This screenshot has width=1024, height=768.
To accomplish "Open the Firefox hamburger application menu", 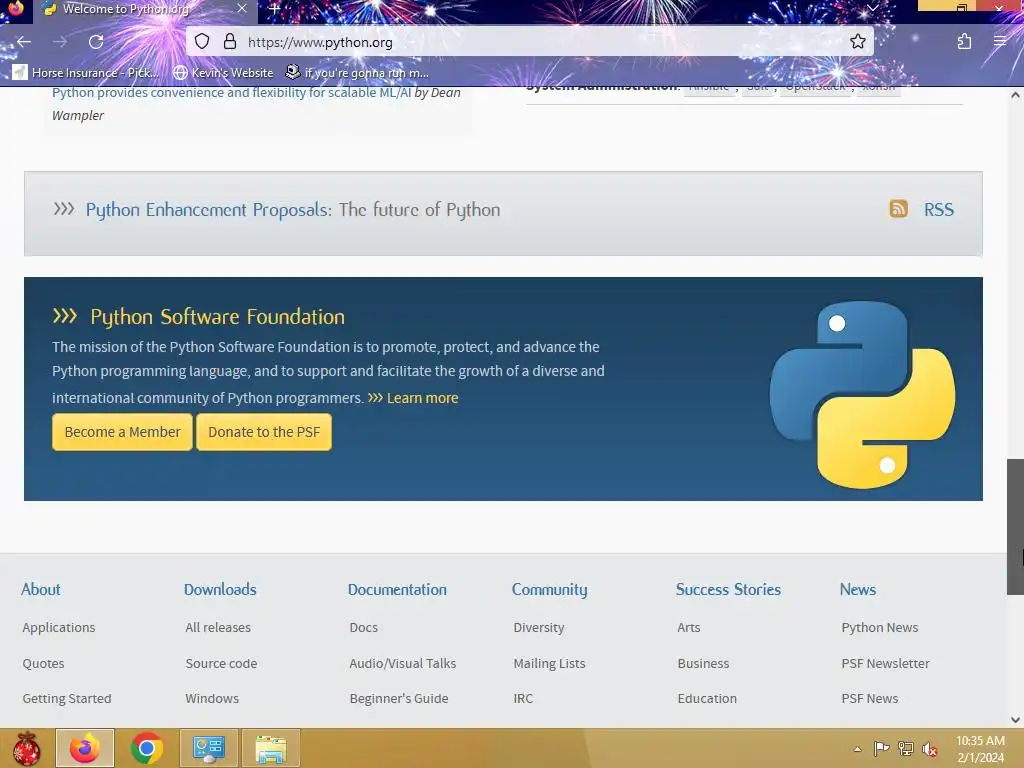I will 999,42.
